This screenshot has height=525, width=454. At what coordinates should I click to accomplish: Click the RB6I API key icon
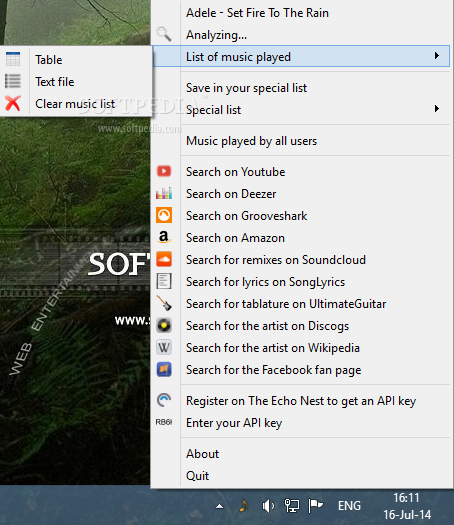point(164,422)
